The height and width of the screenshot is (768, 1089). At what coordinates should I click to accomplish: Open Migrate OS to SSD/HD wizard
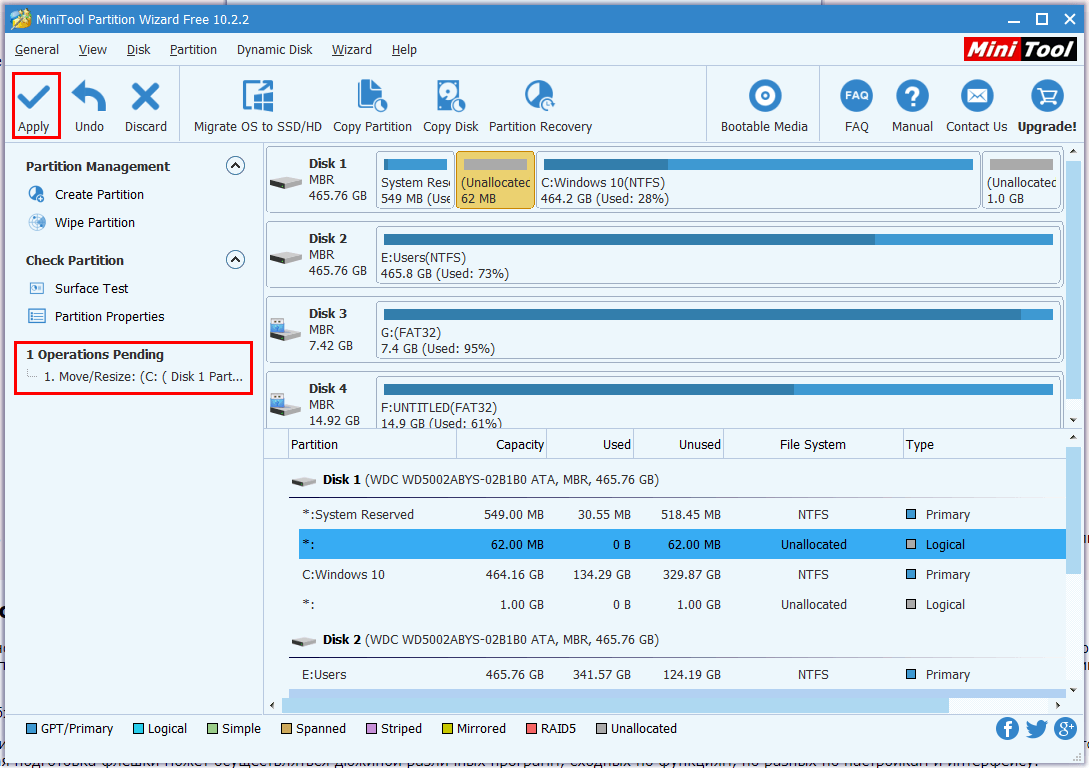258,106
